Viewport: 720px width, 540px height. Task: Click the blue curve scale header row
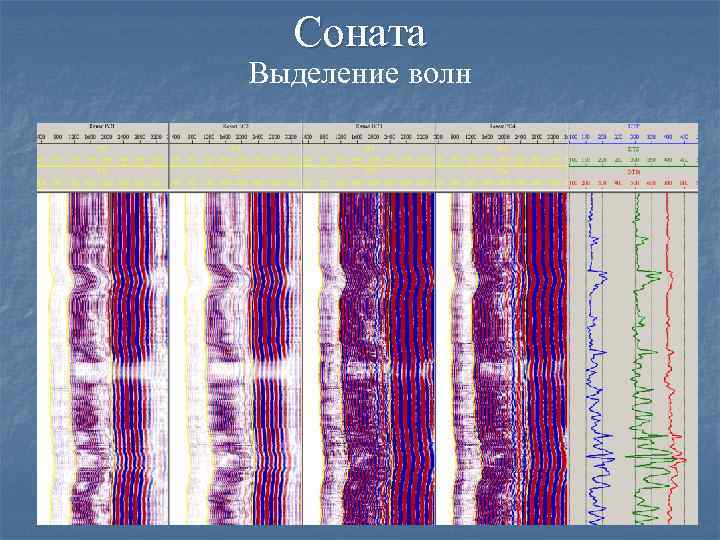[633, 134]
